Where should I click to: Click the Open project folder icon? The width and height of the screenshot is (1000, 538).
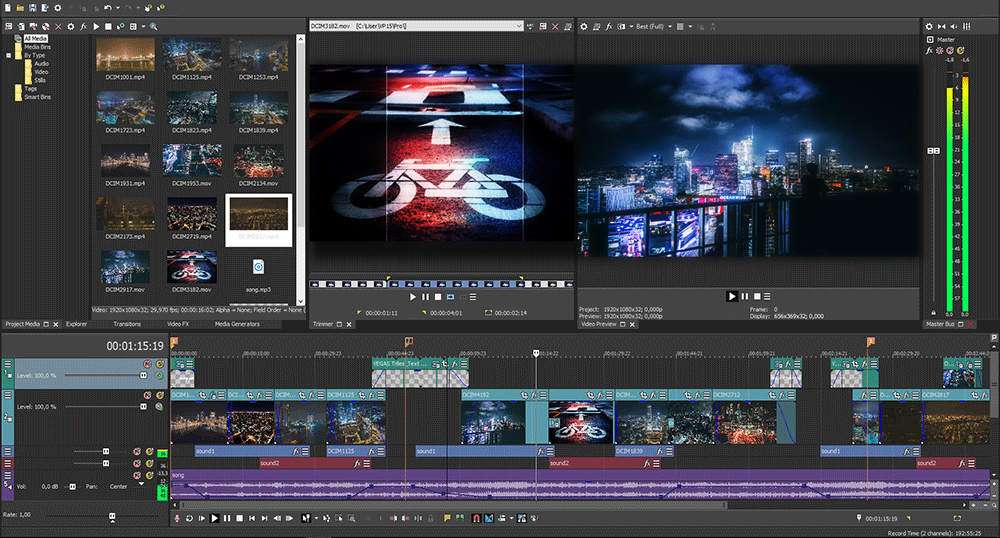click(20, 8)
